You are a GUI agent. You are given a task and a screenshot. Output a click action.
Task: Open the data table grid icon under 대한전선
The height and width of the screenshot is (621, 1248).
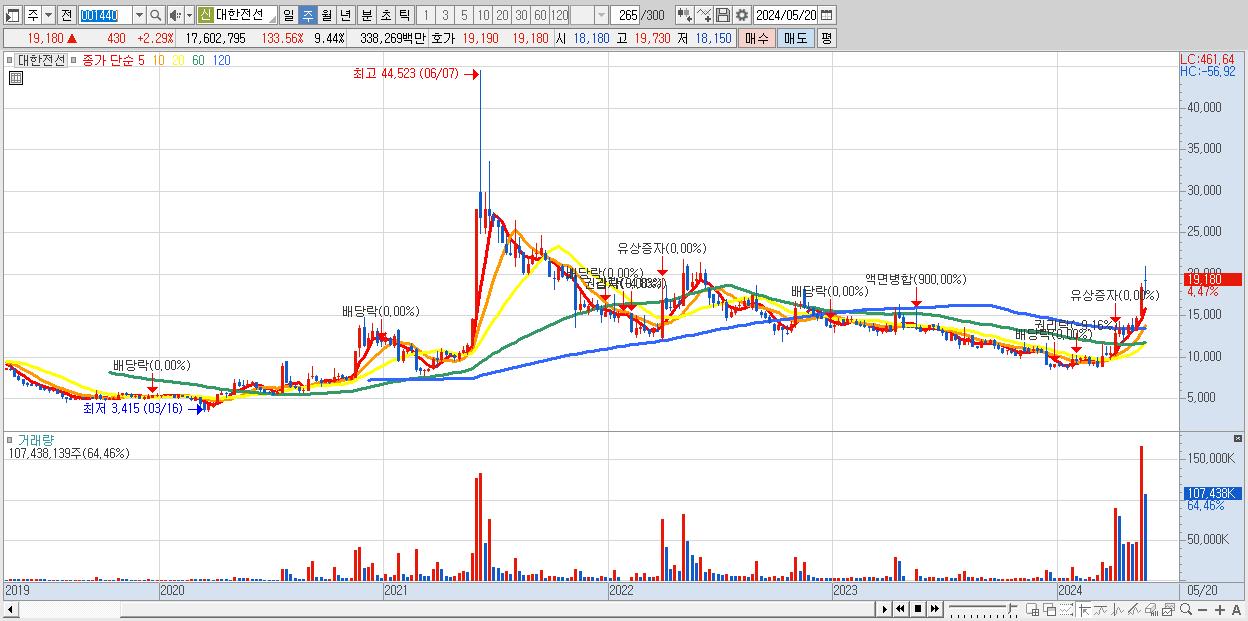pyautogui.click(x=15, y=78)
